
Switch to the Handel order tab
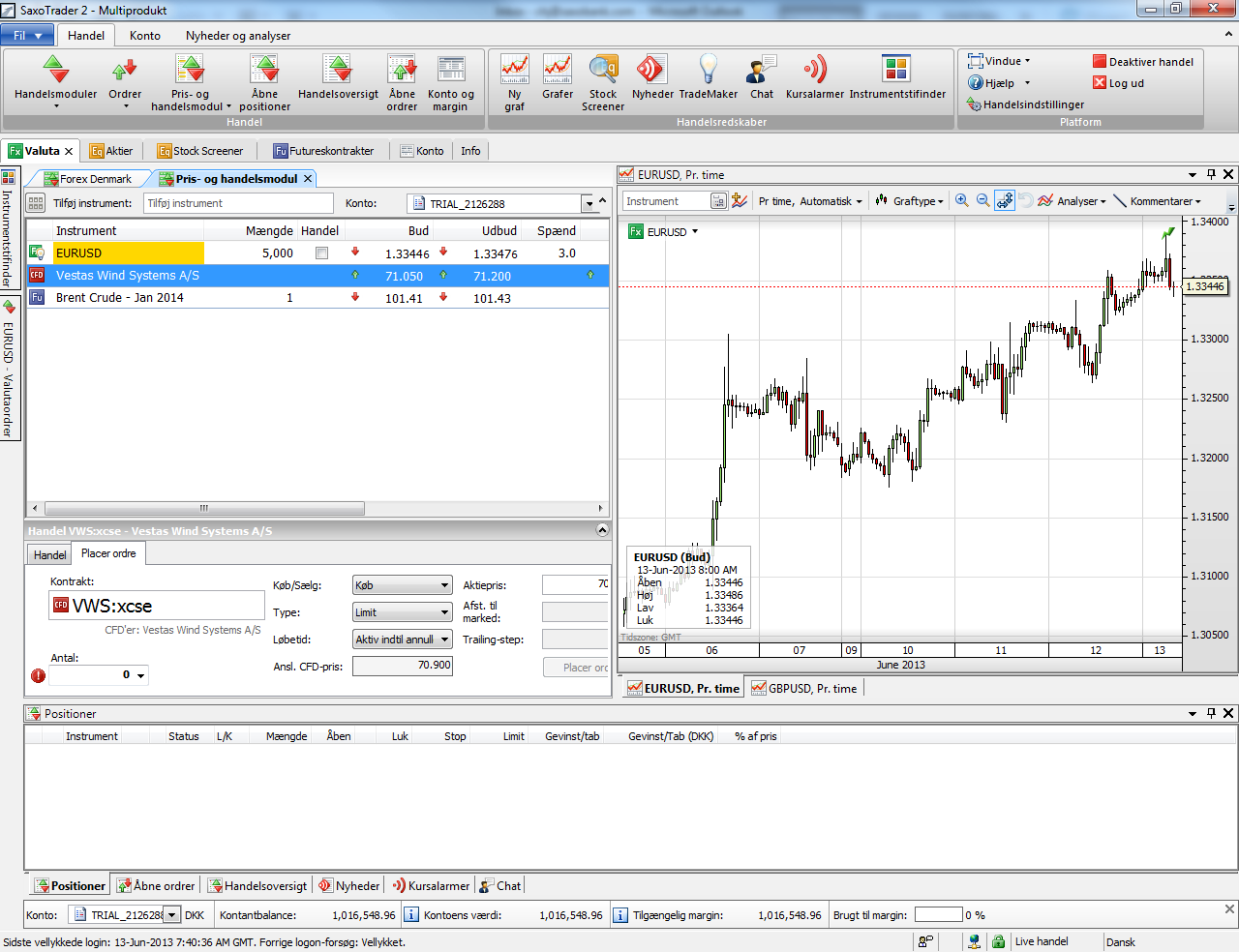click(49, 554)
